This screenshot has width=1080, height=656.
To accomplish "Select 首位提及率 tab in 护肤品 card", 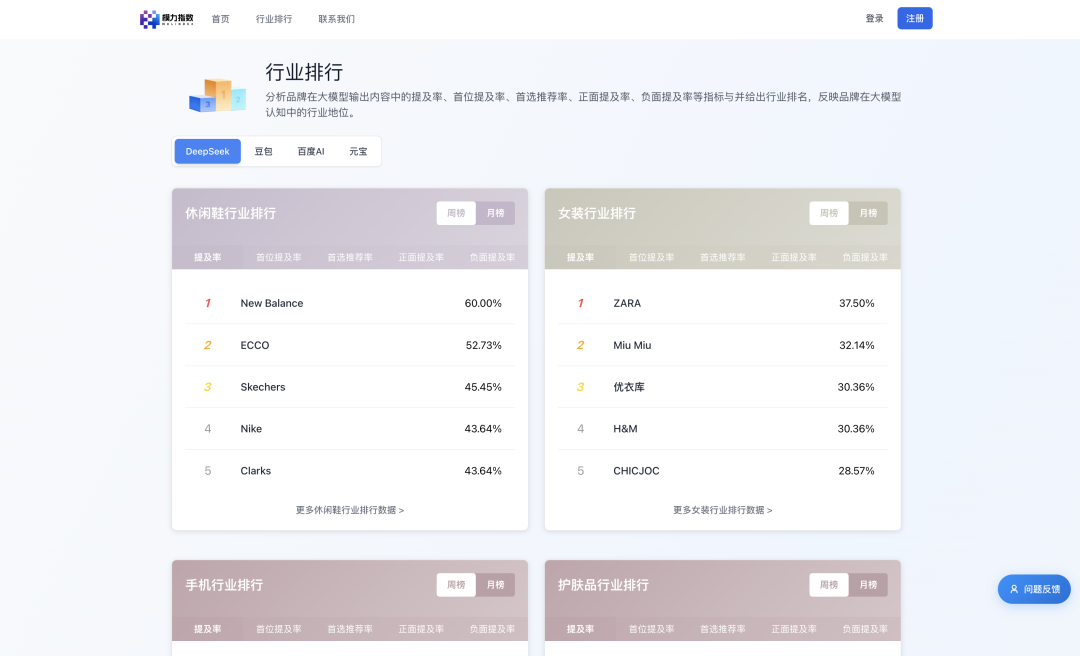I will (x=651, y=629).
